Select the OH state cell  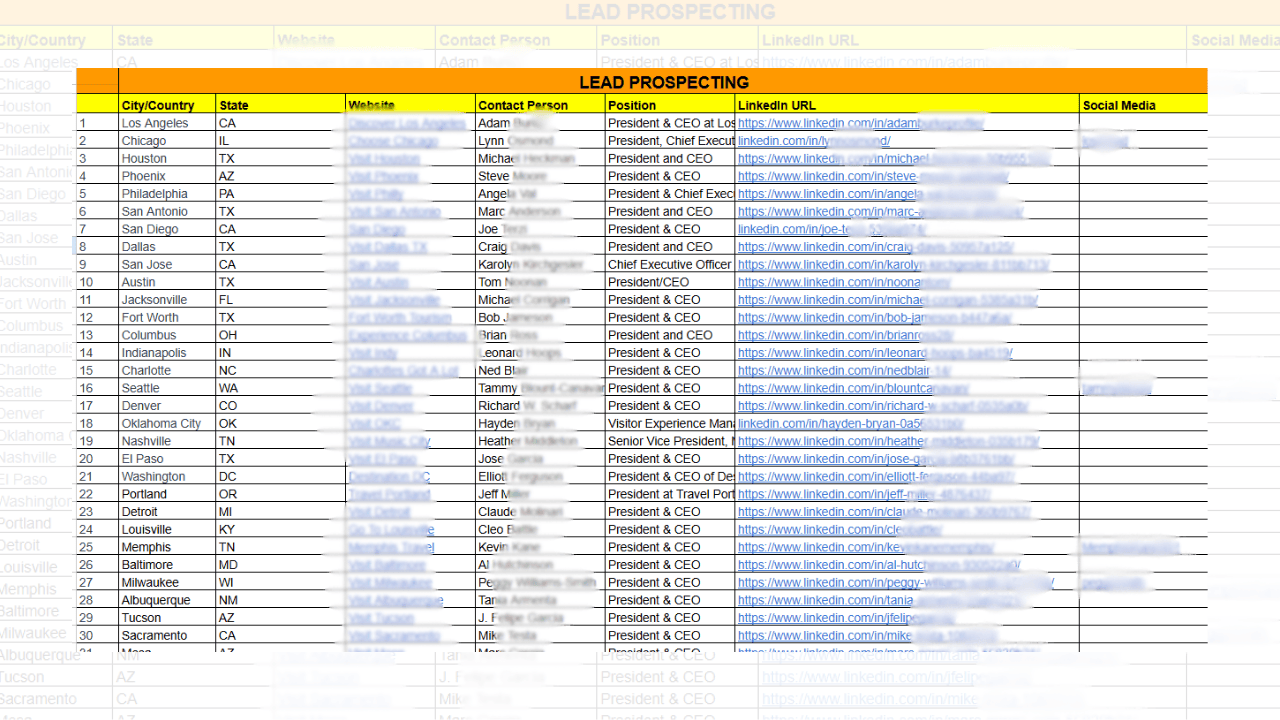(x=280, y=335)
